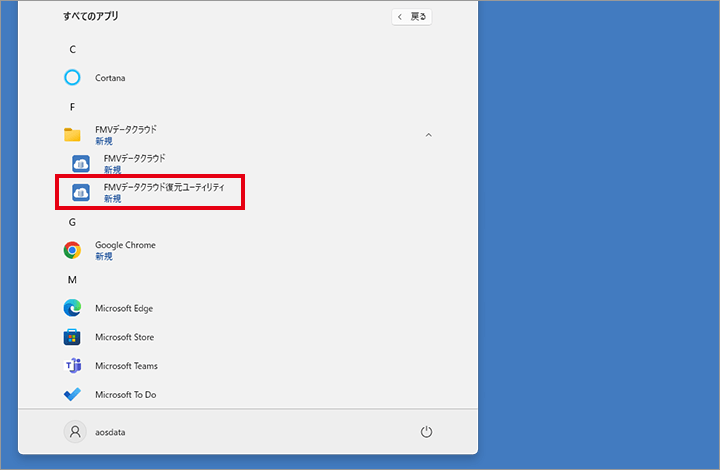The image size is (720, 470).
Task: Launch Microsoft Edge via its icon
Action: coord(72,308)
